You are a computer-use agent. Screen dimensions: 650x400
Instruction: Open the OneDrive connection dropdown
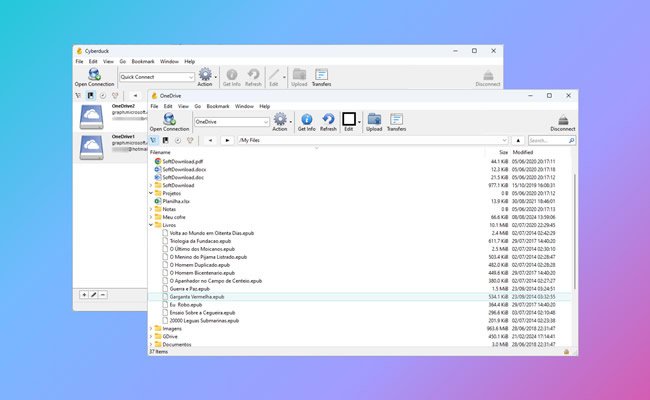coord(266,122)
